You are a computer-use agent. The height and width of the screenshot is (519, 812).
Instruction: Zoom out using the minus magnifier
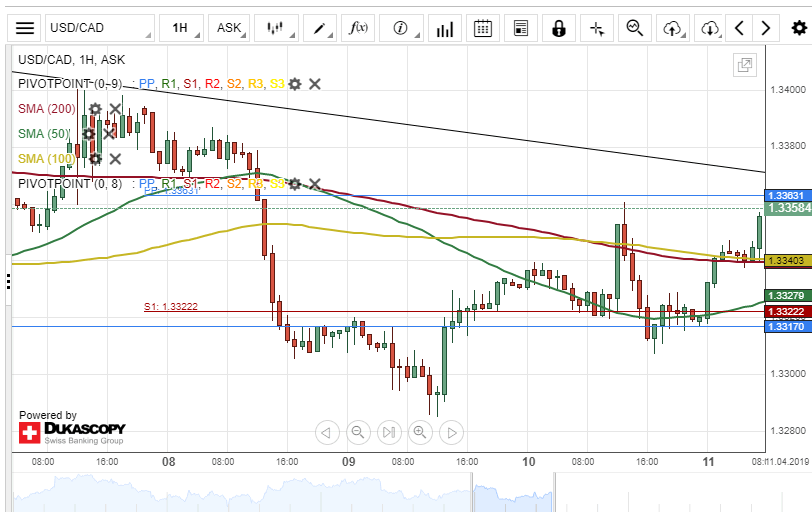(358, 432)
